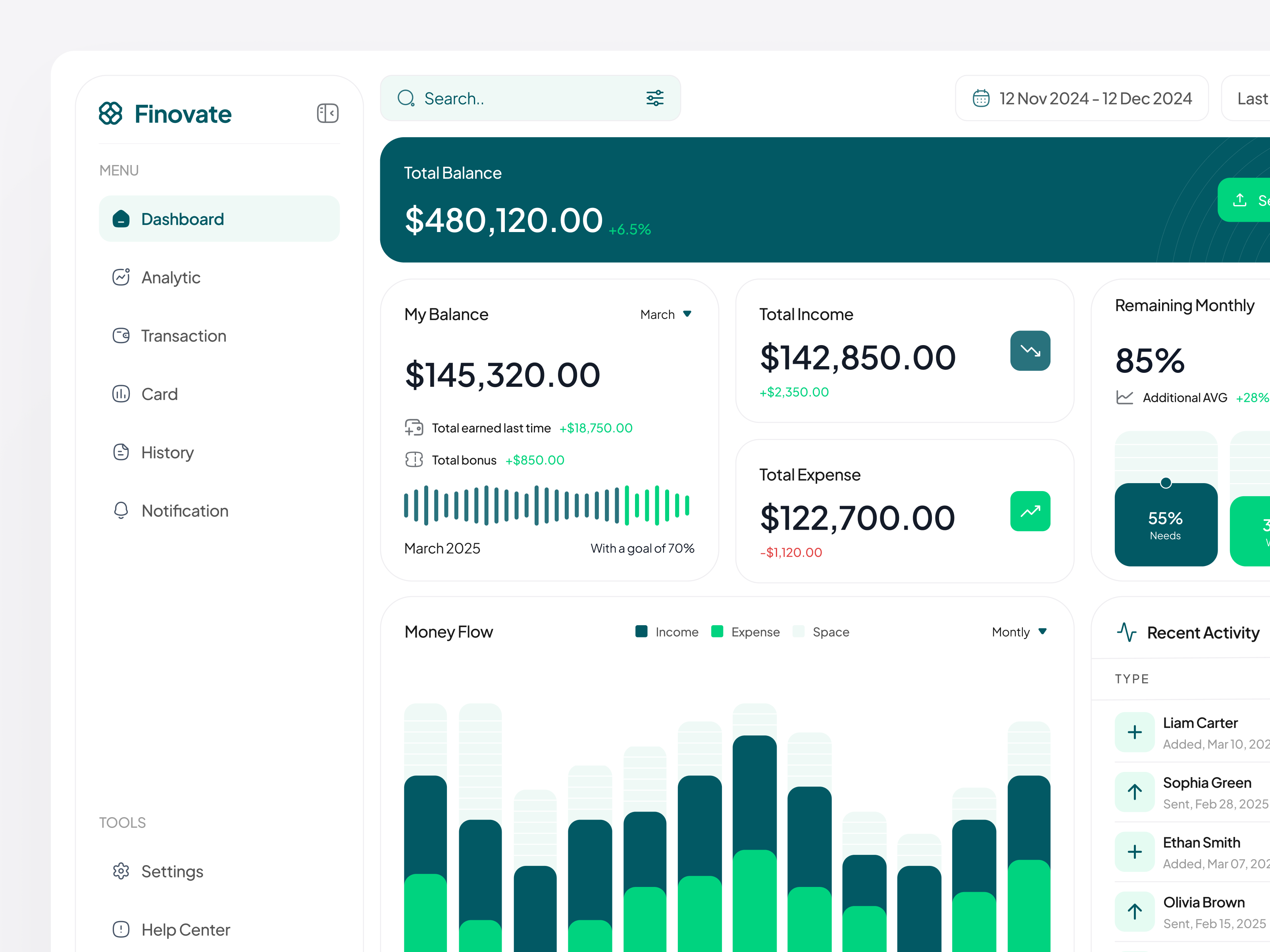Collapse the sidebar with the panel icon

coord(327,113)
